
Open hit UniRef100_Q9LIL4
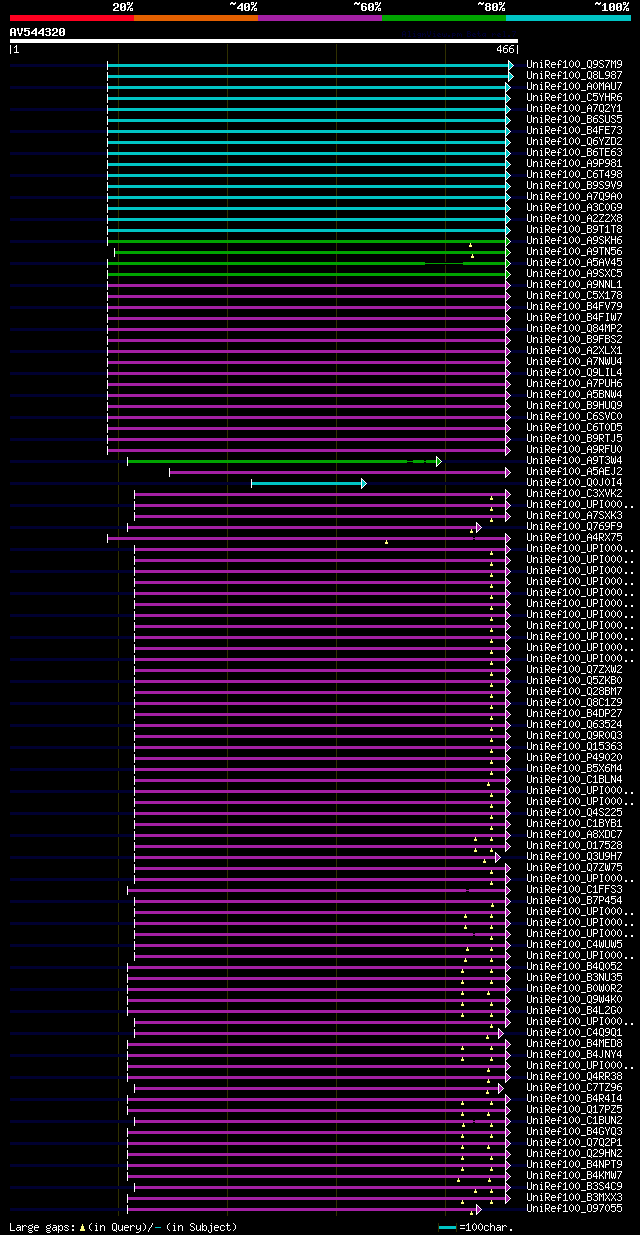click(x=574, y=372)
